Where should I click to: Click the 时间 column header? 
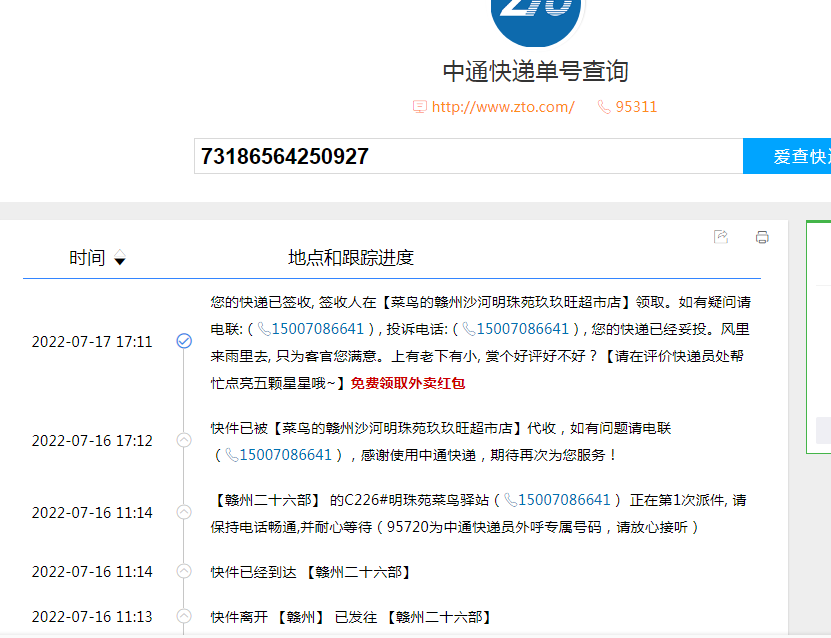pos(87,258)
